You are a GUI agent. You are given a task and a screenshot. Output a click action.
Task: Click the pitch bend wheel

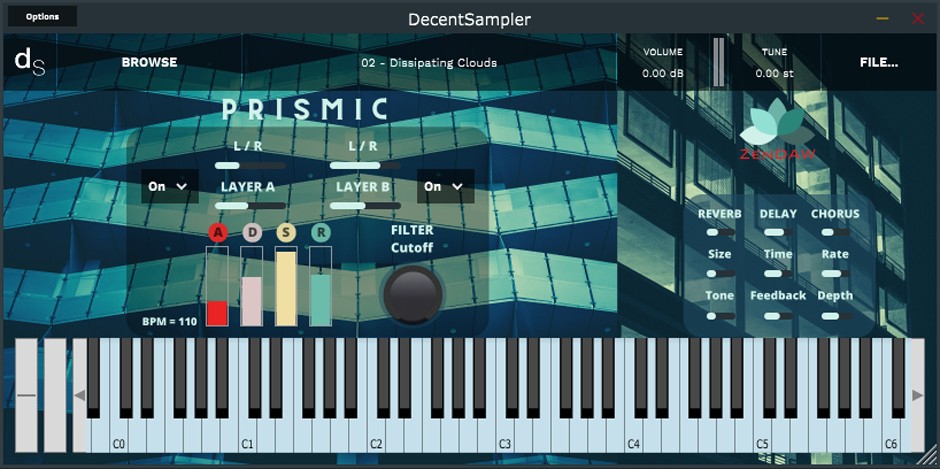point(26,395)
